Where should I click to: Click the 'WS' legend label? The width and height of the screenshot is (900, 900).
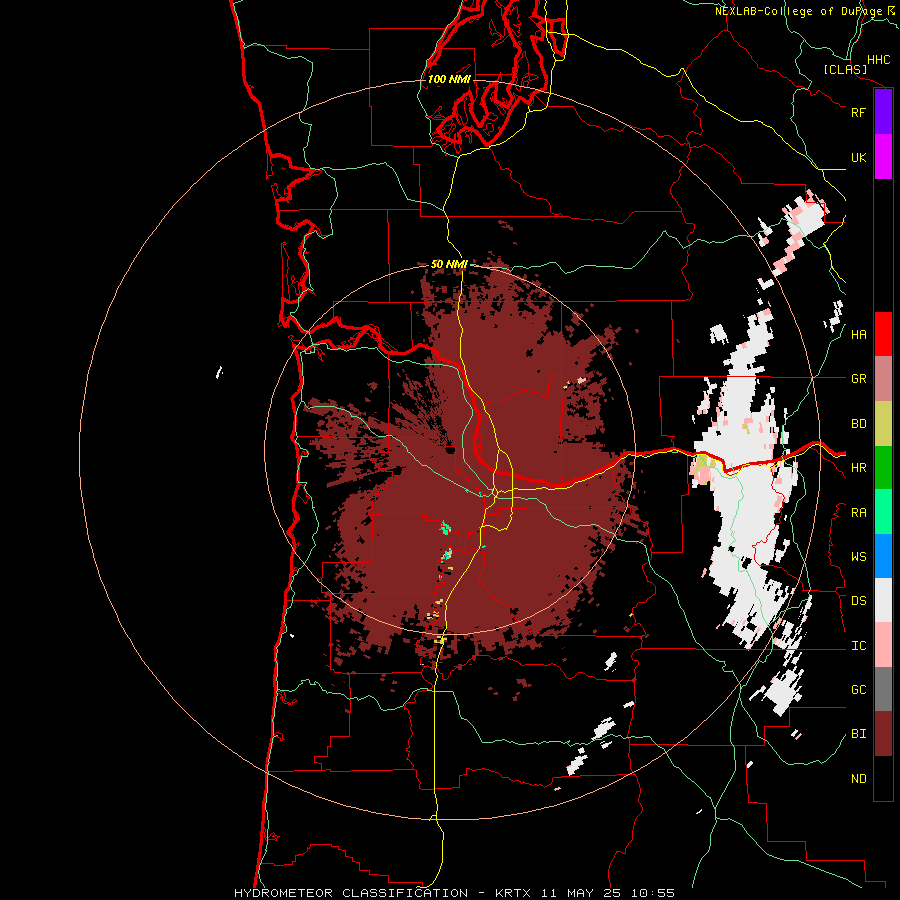point(858,557)
